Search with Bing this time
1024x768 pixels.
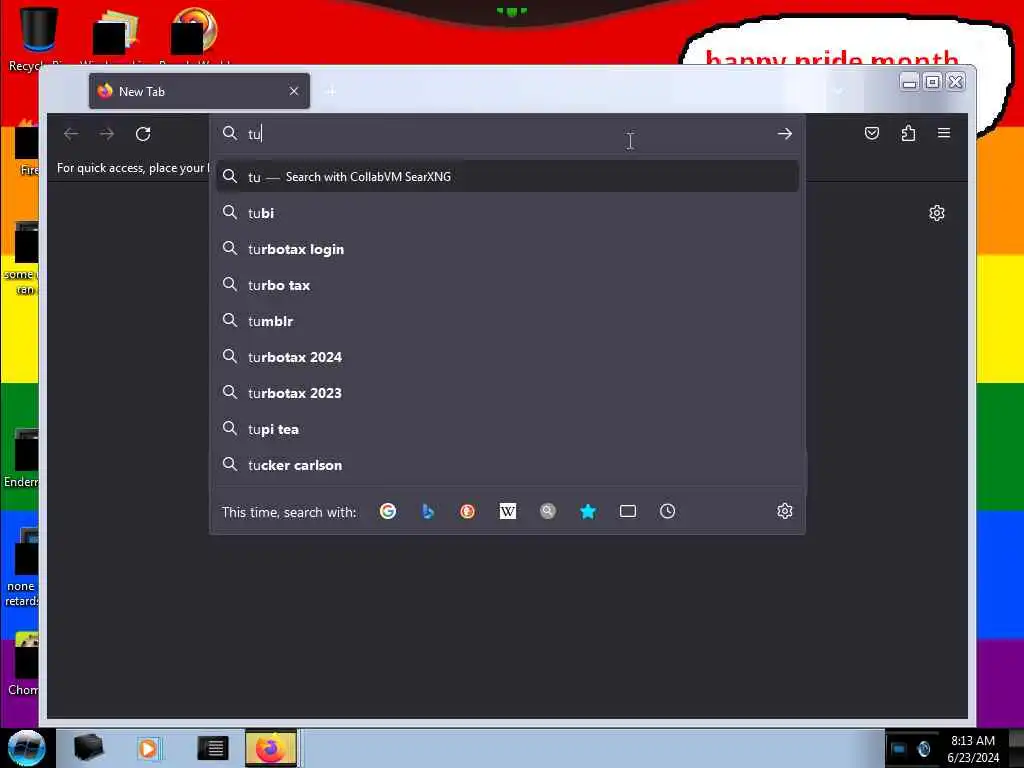pos(428,511)
